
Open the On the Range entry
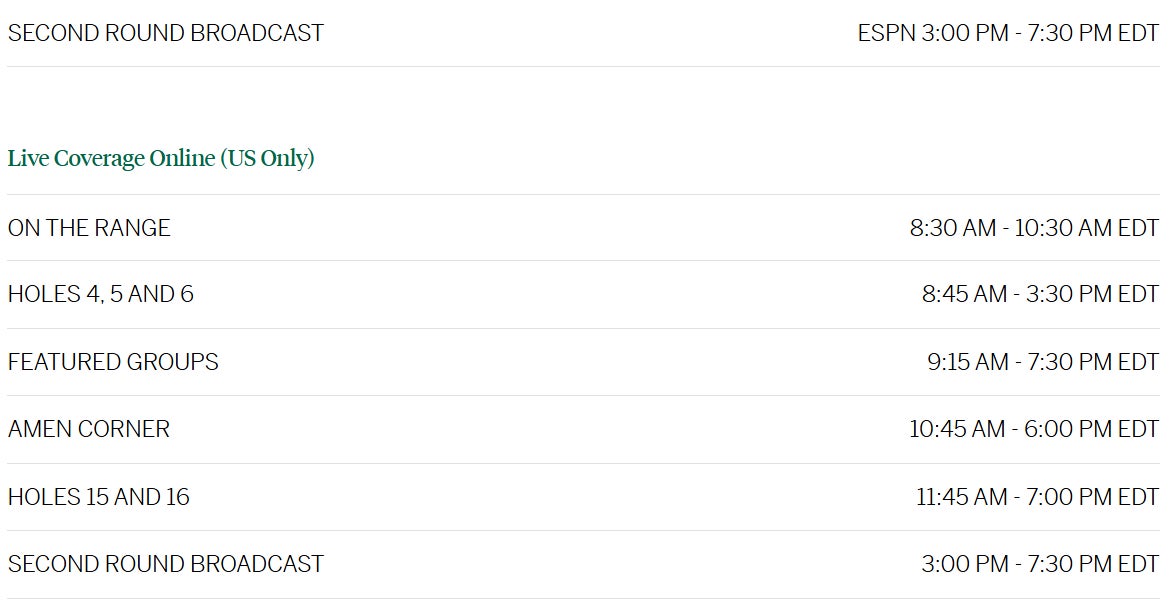pos(89,228)
